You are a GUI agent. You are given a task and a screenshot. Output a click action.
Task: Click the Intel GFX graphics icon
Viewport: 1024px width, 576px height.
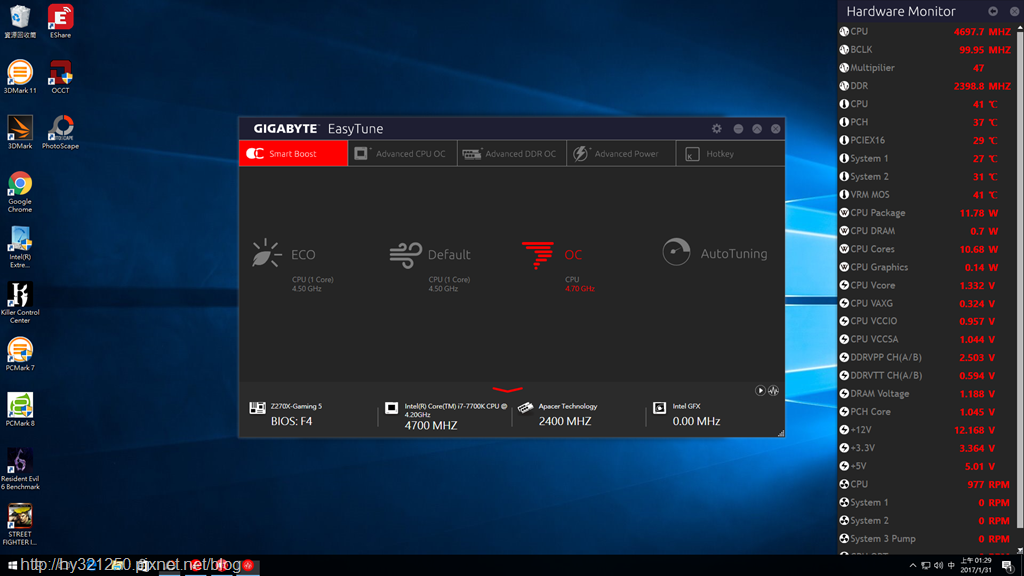tap(660, 408)
